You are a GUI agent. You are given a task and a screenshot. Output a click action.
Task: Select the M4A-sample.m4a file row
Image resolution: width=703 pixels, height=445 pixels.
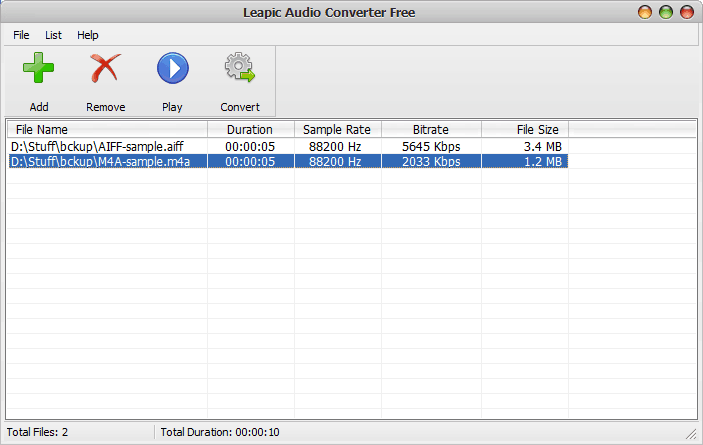[x=288, y=161]
